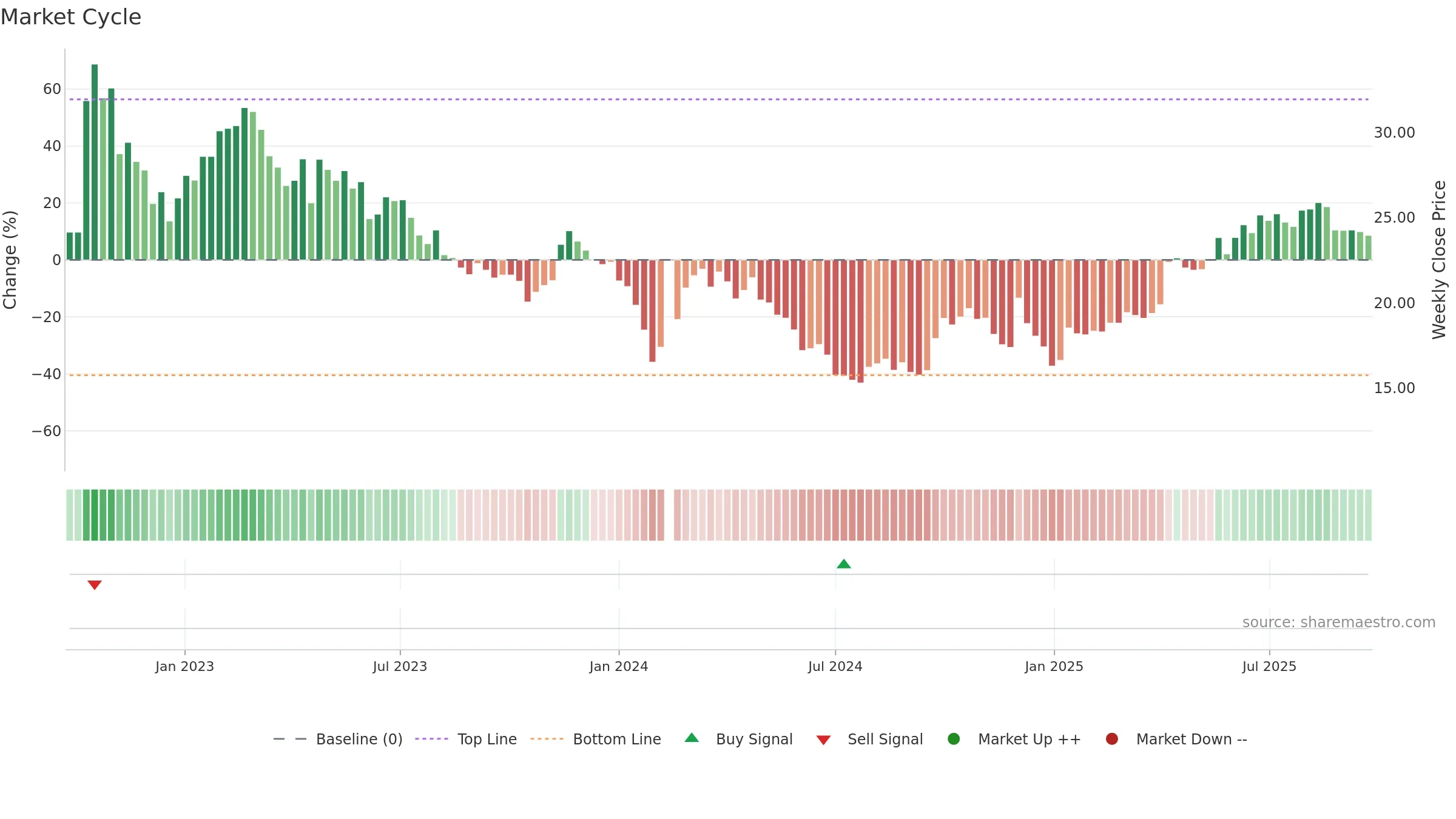Click the source: sharemaestro.com text
1456x819 pixels.
pyautogui.click(x=1339, y=622)
